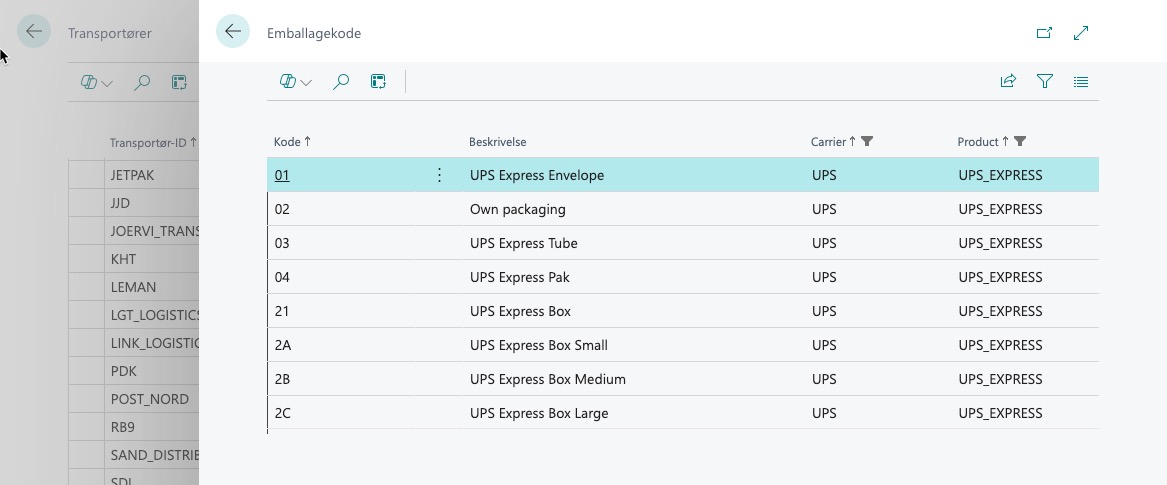The image size is (1167, 485).
Task: Click search icon in Transportører toolbar
Action: [x=142, y=82]
